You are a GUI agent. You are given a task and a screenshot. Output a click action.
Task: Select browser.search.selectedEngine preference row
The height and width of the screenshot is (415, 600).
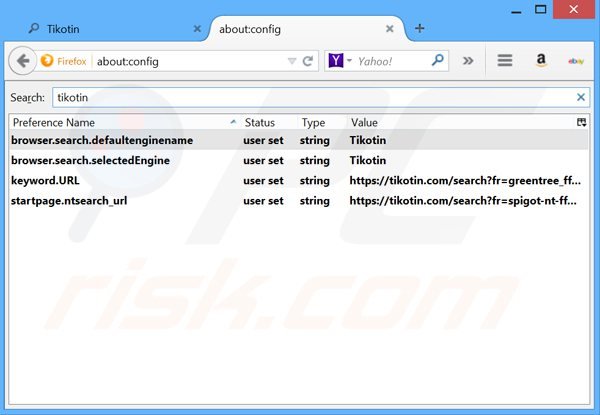click(x=298, y=160)
